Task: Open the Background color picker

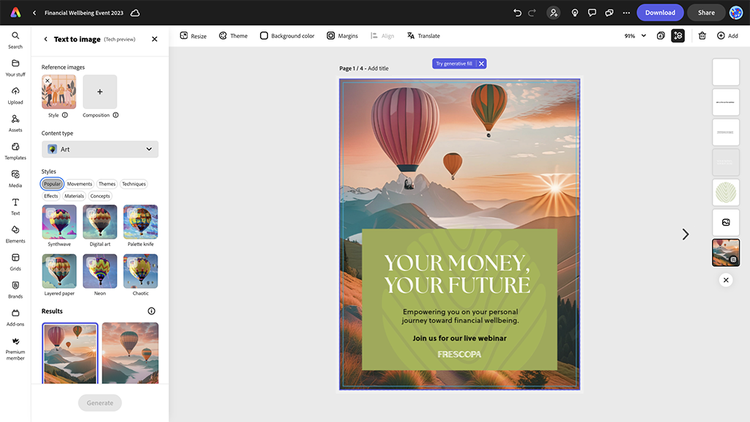Action: 287,36
